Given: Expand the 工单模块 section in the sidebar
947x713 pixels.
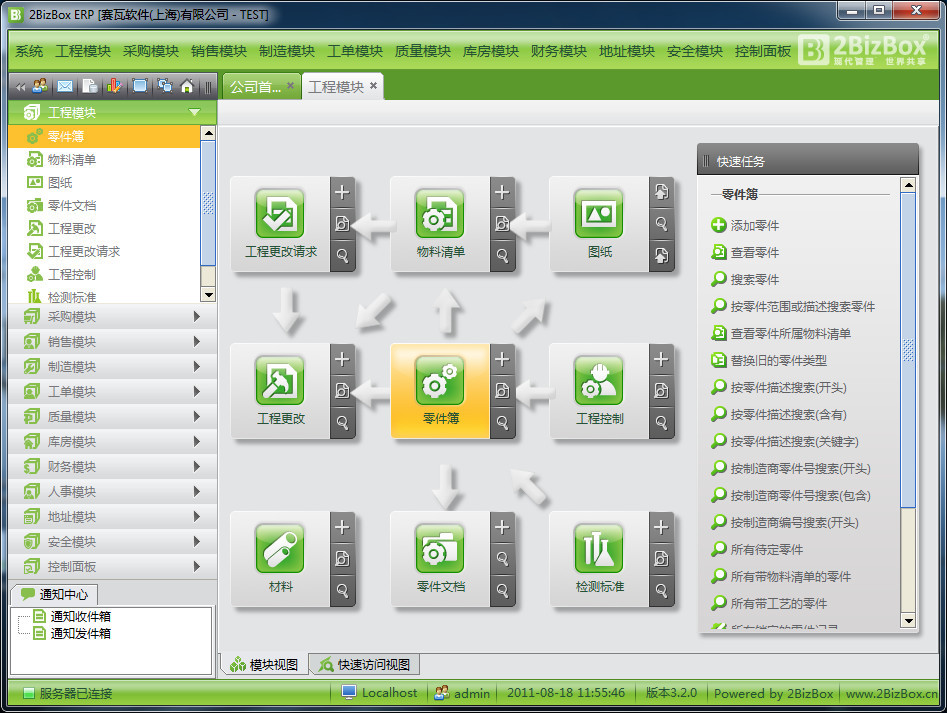Looking at the screenshot, I should pyautogui.click(x=113, y=392).
